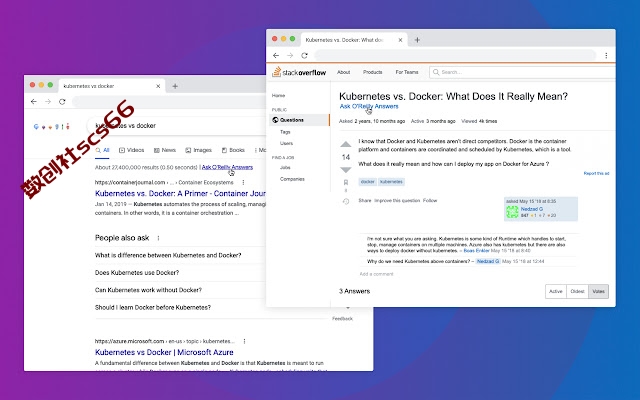
Task: Switch to the Videos search tab
Action: point(131,150)
